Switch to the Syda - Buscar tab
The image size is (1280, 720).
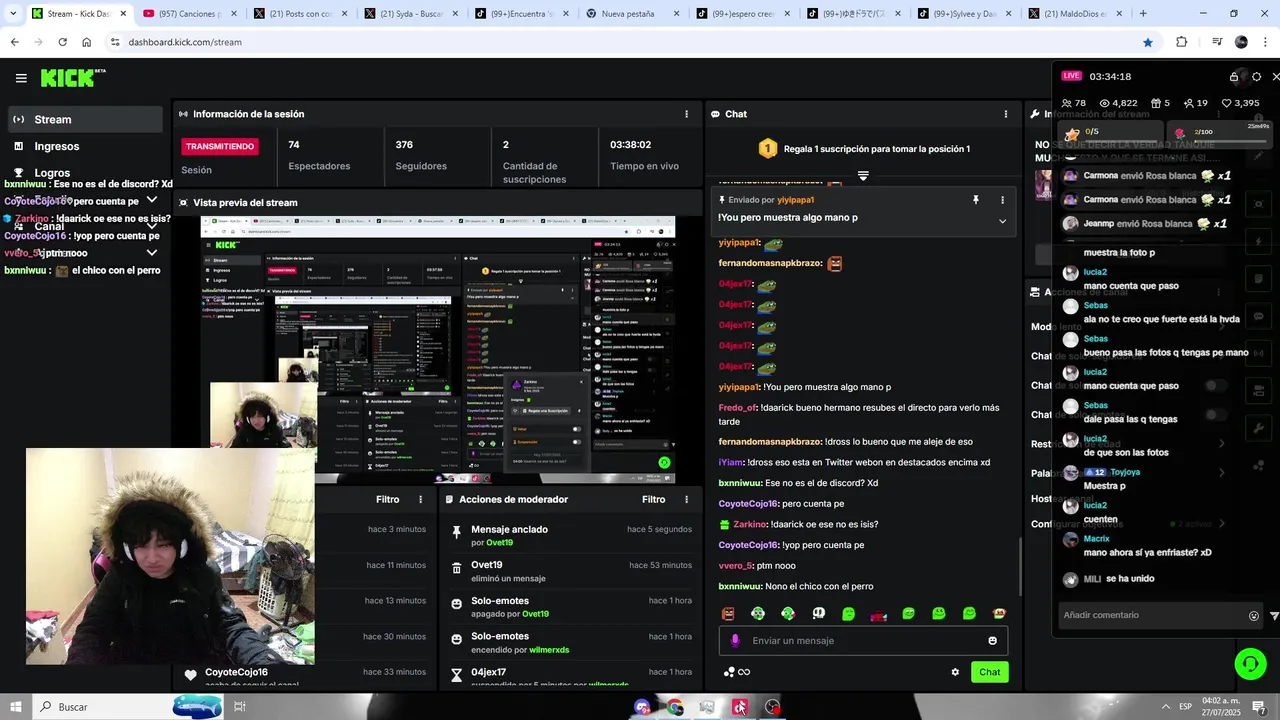[410, 14]
